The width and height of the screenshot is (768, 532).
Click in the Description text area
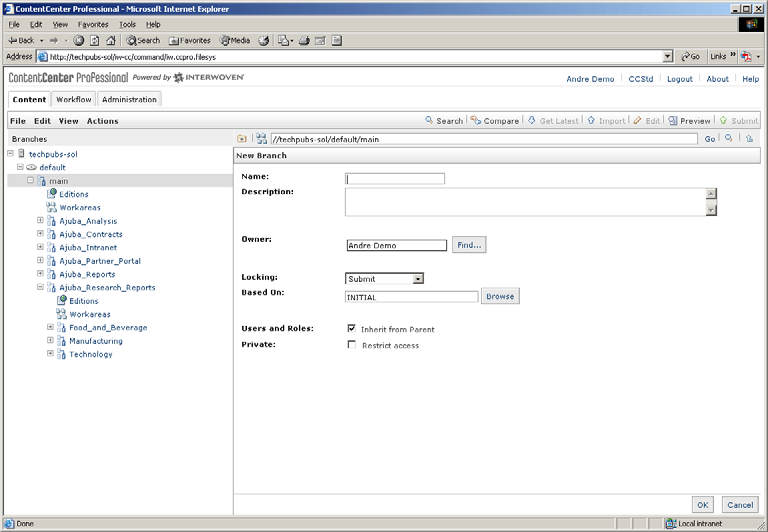526,202
